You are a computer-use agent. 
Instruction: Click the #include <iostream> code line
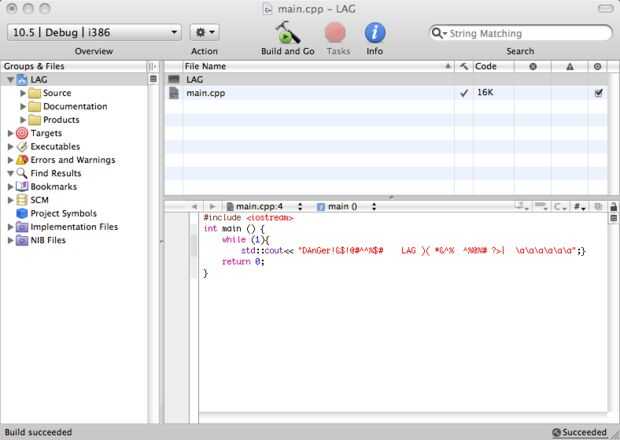coord(248,218)
